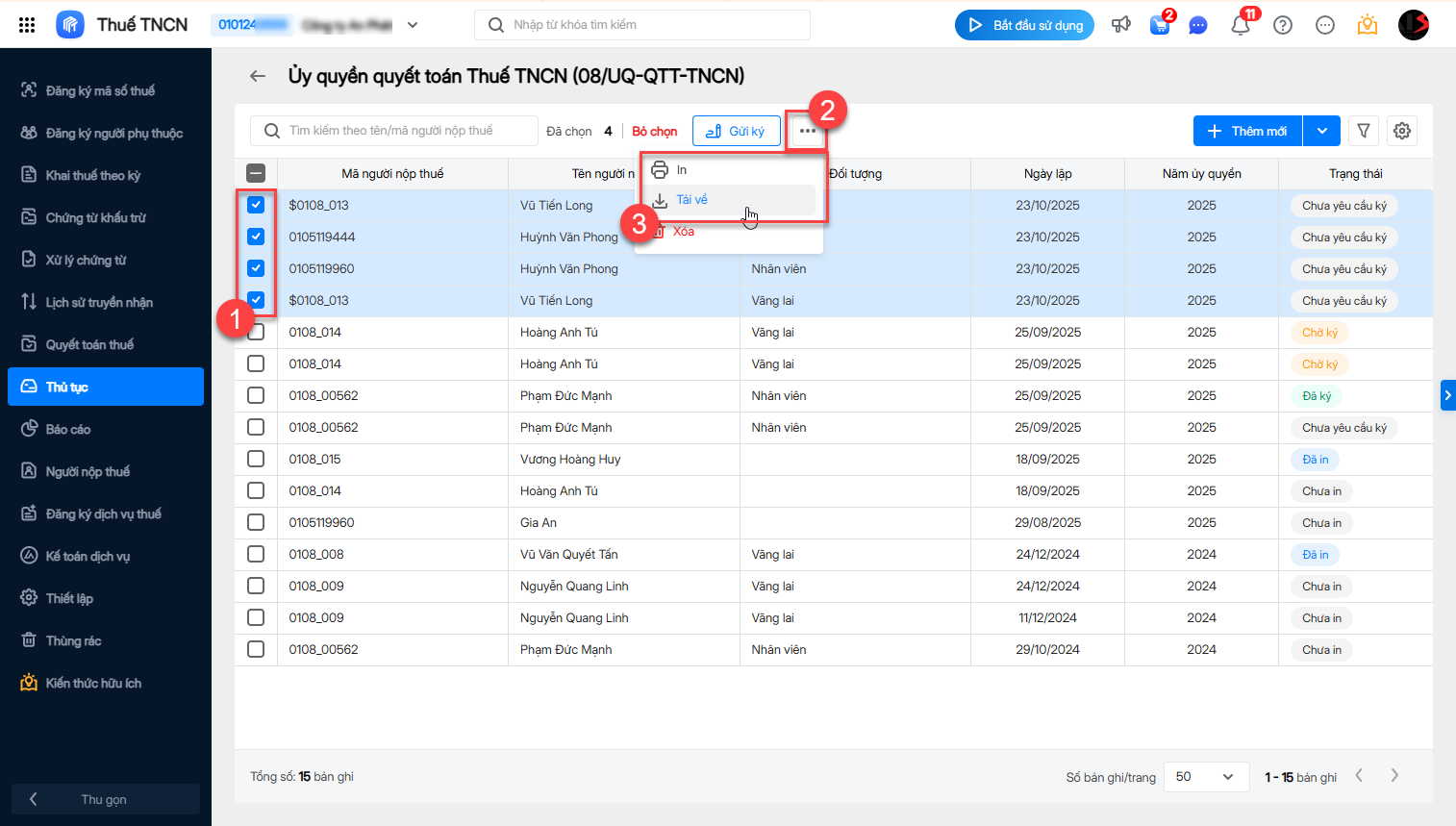
Task: Click the notification bell icon
Action: click(1240, 25)
